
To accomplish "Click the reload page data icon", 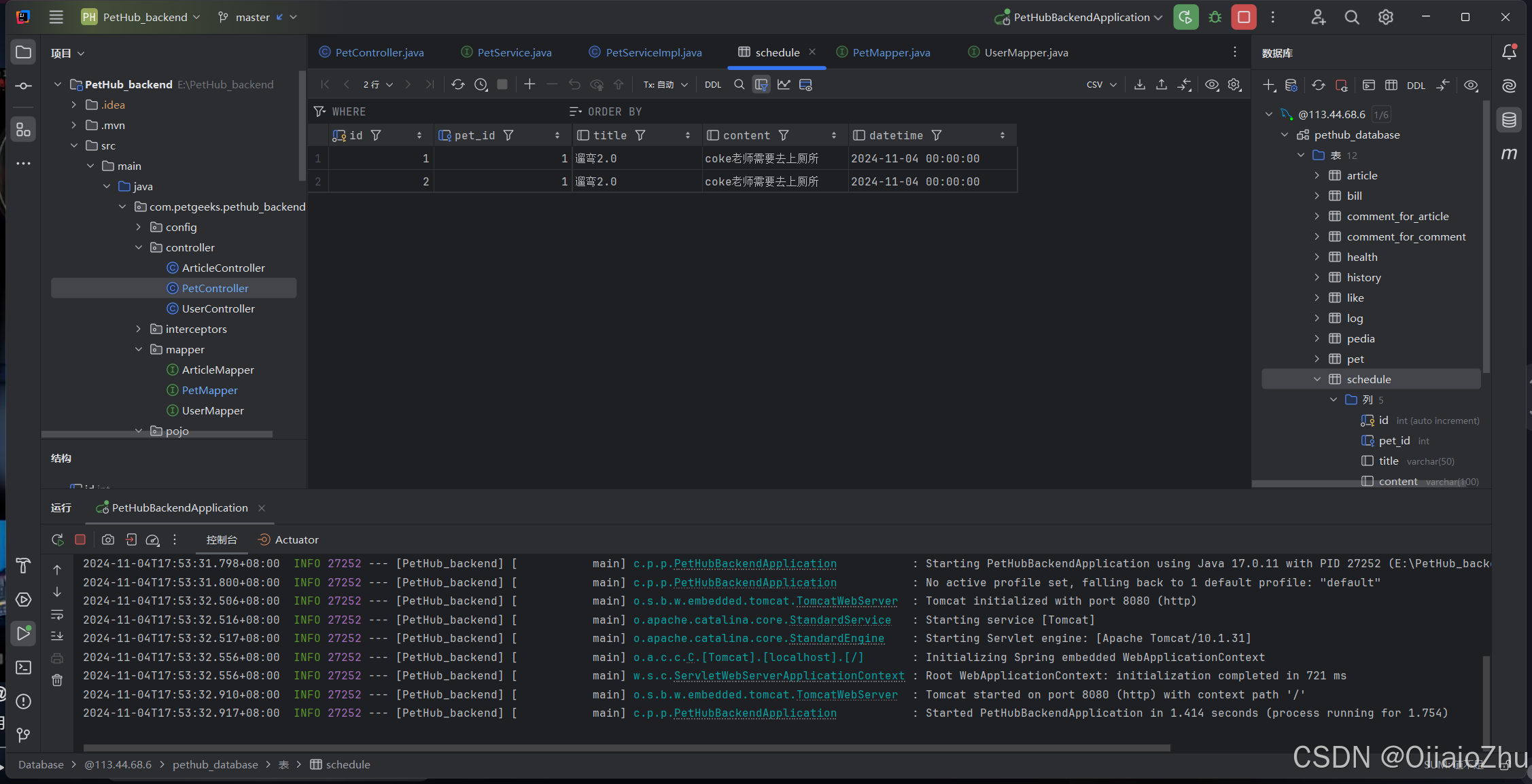I will pos(458,84).
